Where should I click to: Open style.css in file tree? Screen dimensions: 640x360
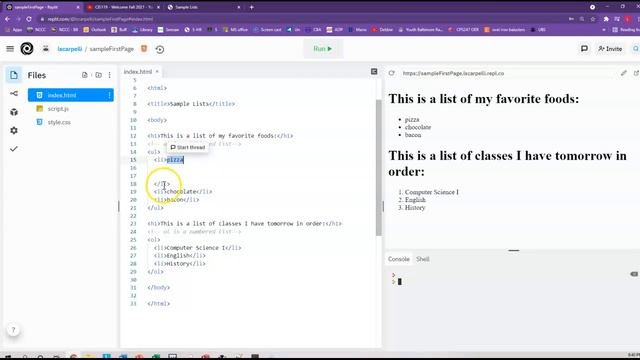(x=59, y=122)
